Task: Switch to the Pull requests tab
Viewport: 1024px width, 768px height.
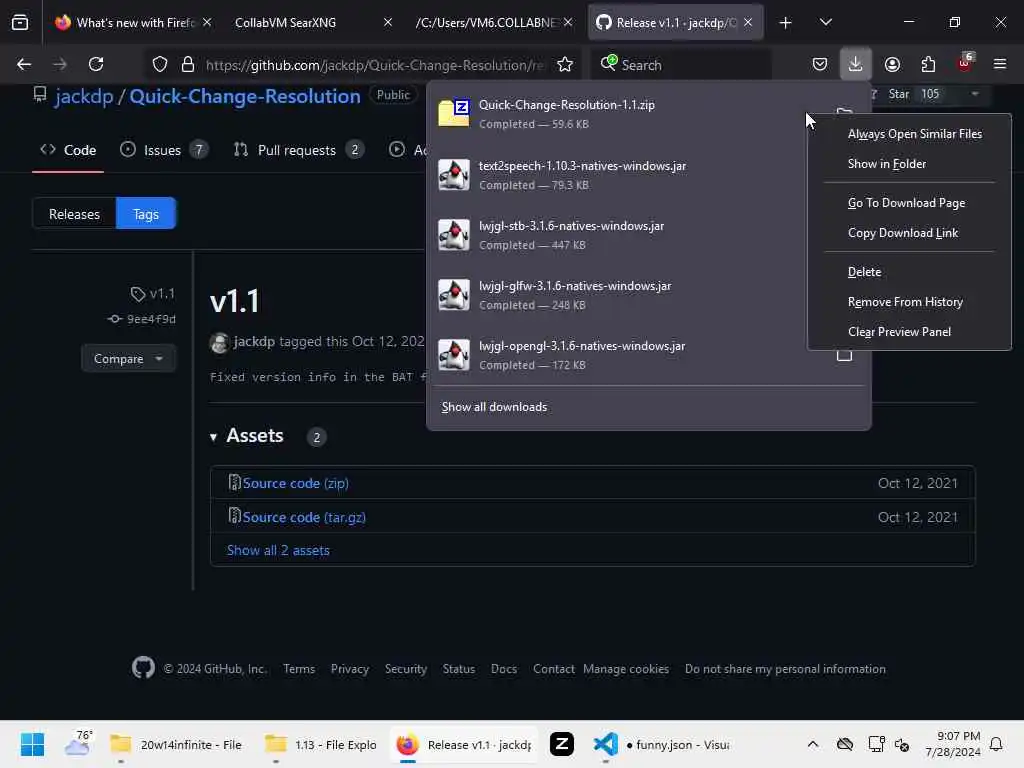Action: coord(298,150)
